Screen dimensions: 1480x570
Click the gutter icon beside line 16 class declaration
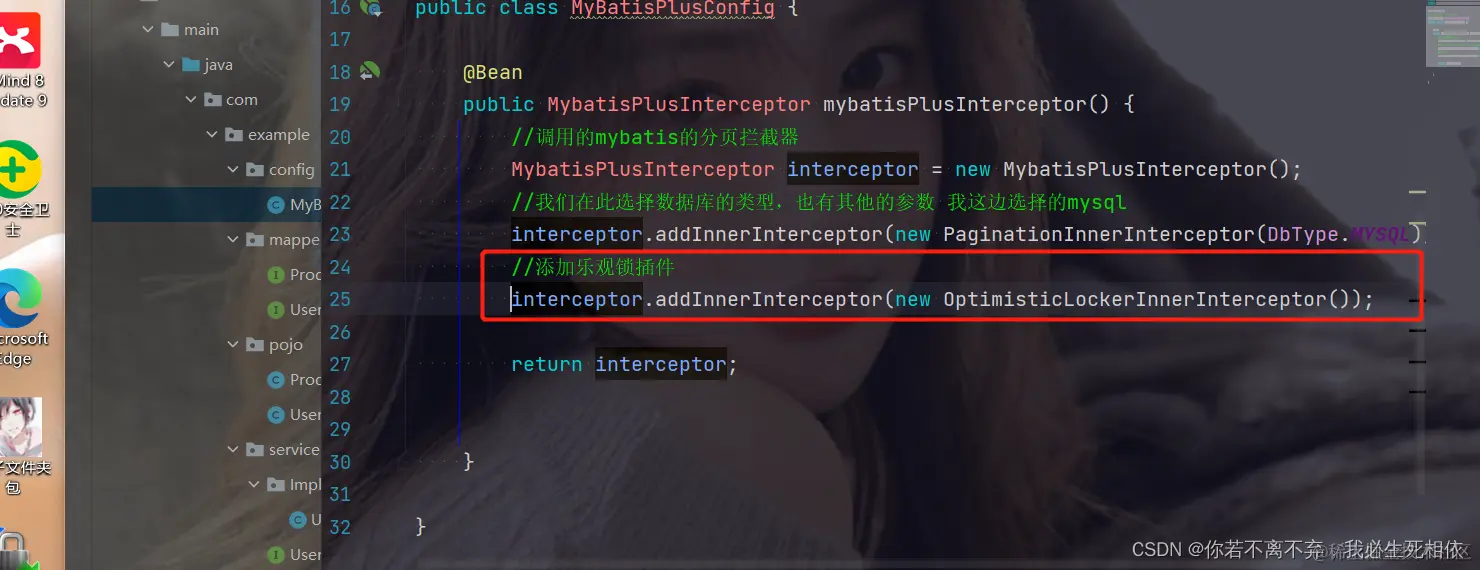371,8
